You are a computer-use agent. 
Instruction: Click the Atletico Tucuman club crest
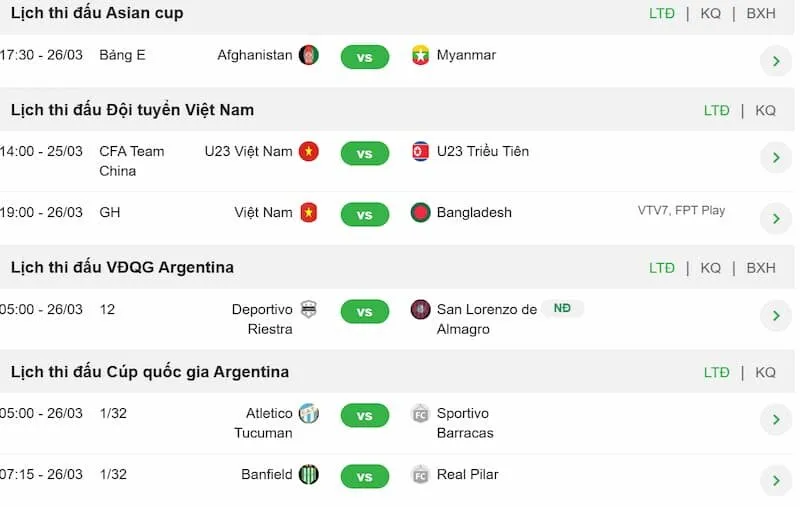tap(309, 414)
